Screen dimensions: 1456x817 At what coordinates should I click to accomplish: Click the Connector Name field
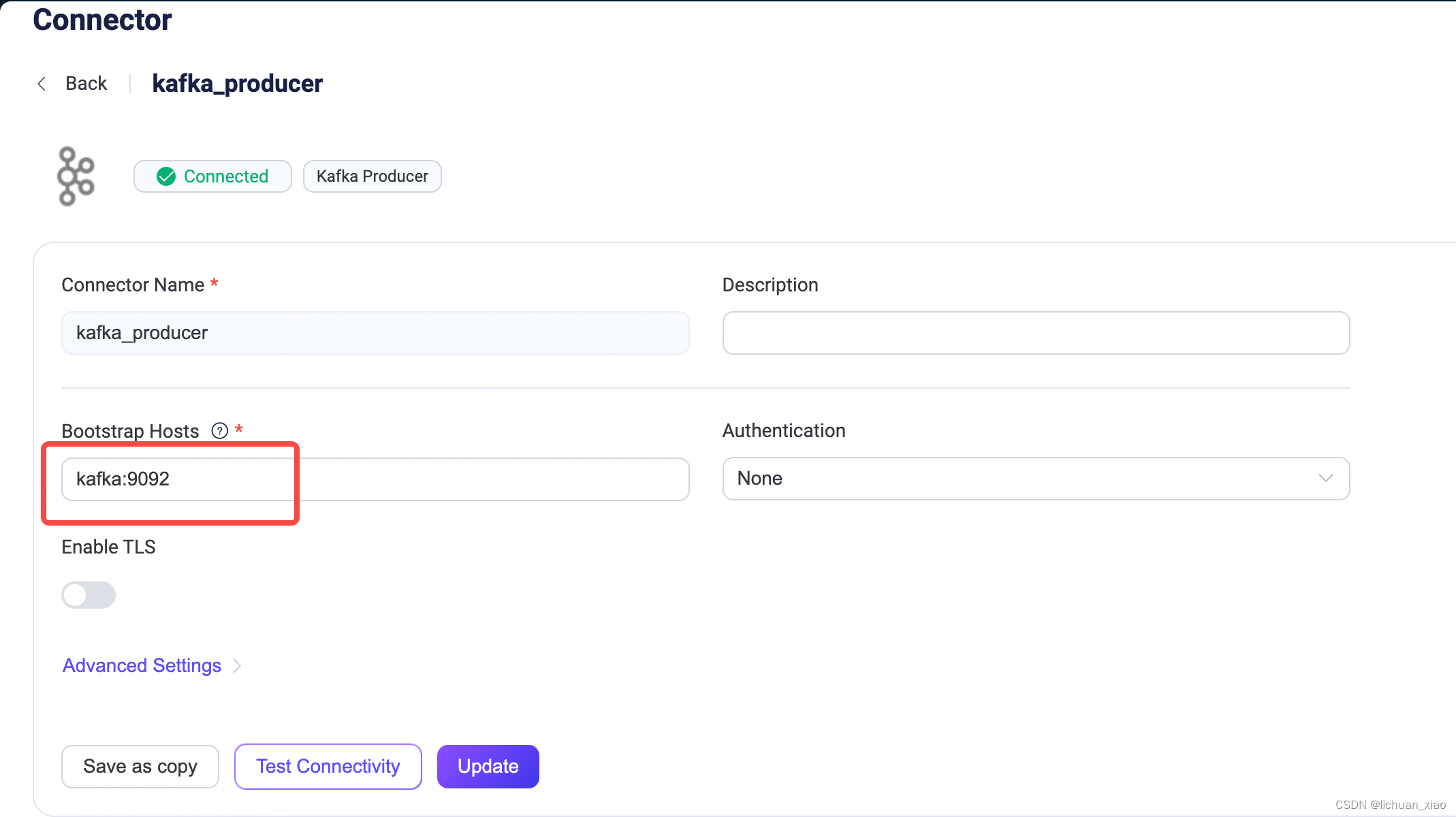[375, 333]
